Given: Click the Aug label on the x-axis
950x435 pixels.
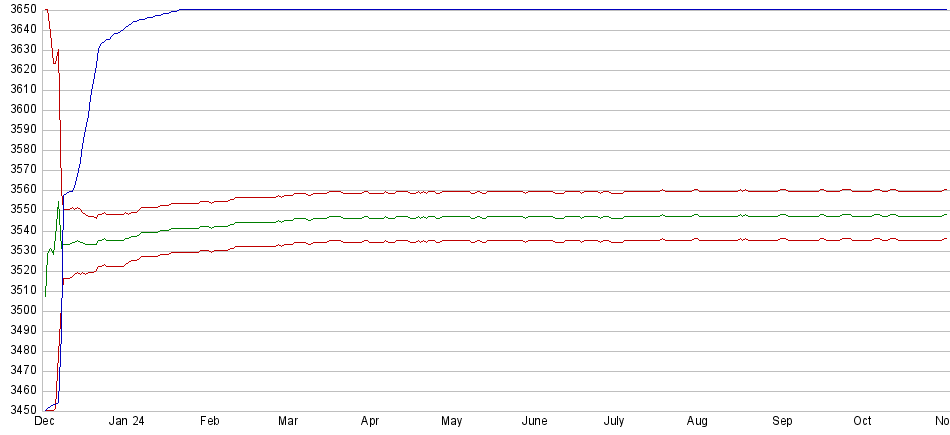Looking at the screenshot, I should pyautogui.click(x=698, y=421).
